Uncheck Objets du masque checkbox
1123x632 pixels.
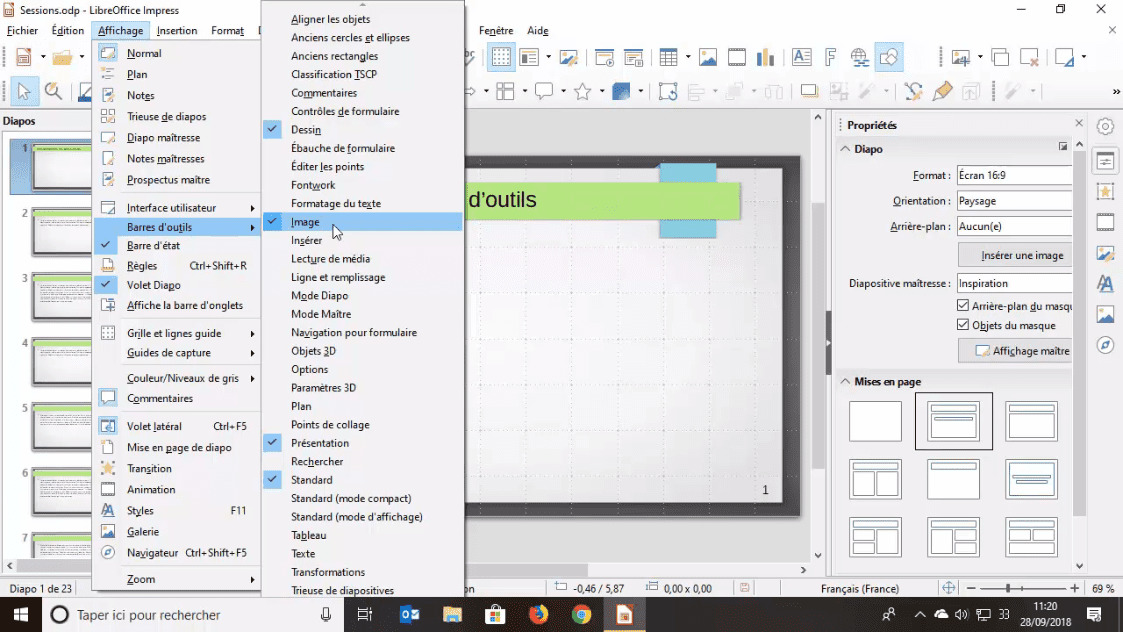coord(963,325)
